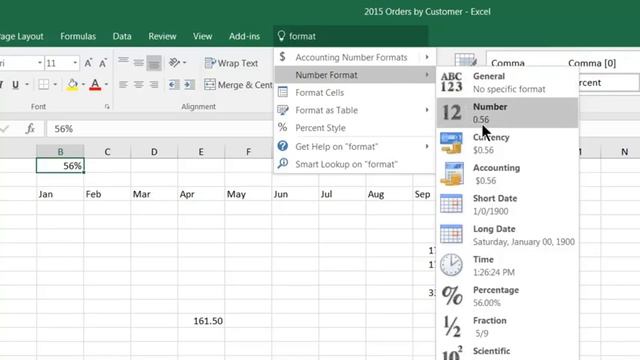Apply the Fraction format
This screenshot has height=360, width=640.
[507, 327]
